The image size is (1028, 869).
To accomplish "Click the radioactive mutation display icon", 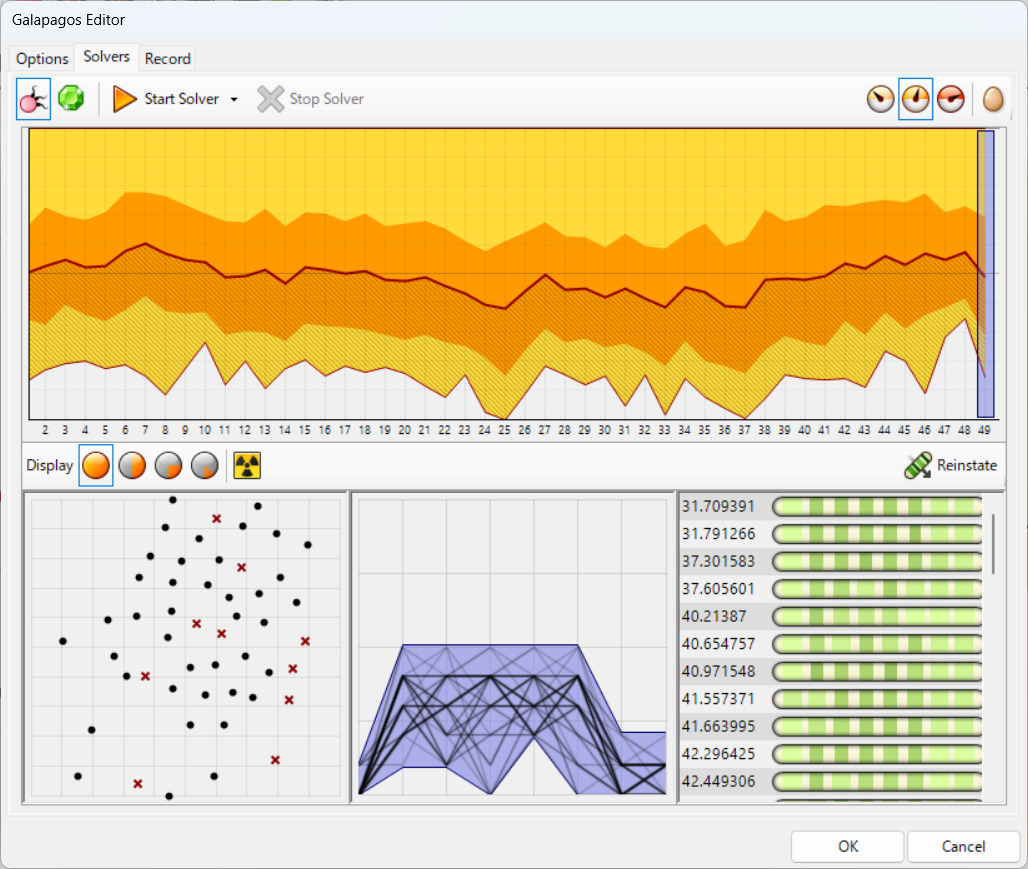I will (246, 465).
